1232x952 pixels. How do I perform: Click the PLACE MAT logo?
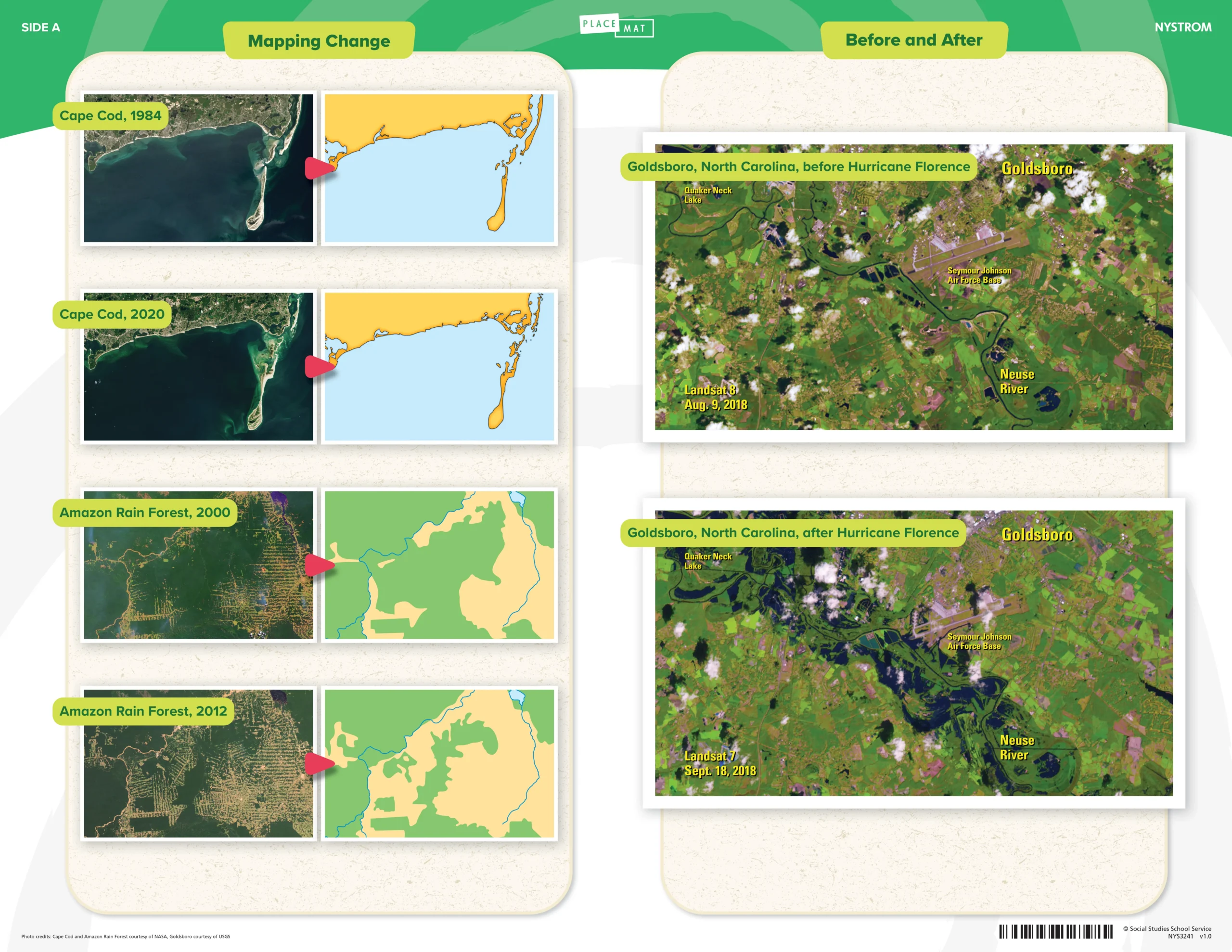(616, 26)
